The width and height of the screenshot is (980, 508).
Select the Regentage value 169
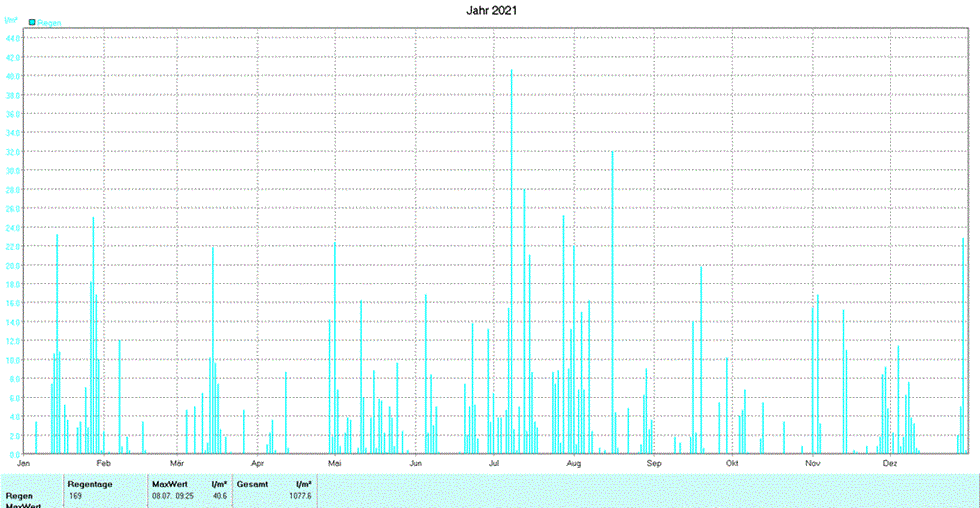coord(75,496)
